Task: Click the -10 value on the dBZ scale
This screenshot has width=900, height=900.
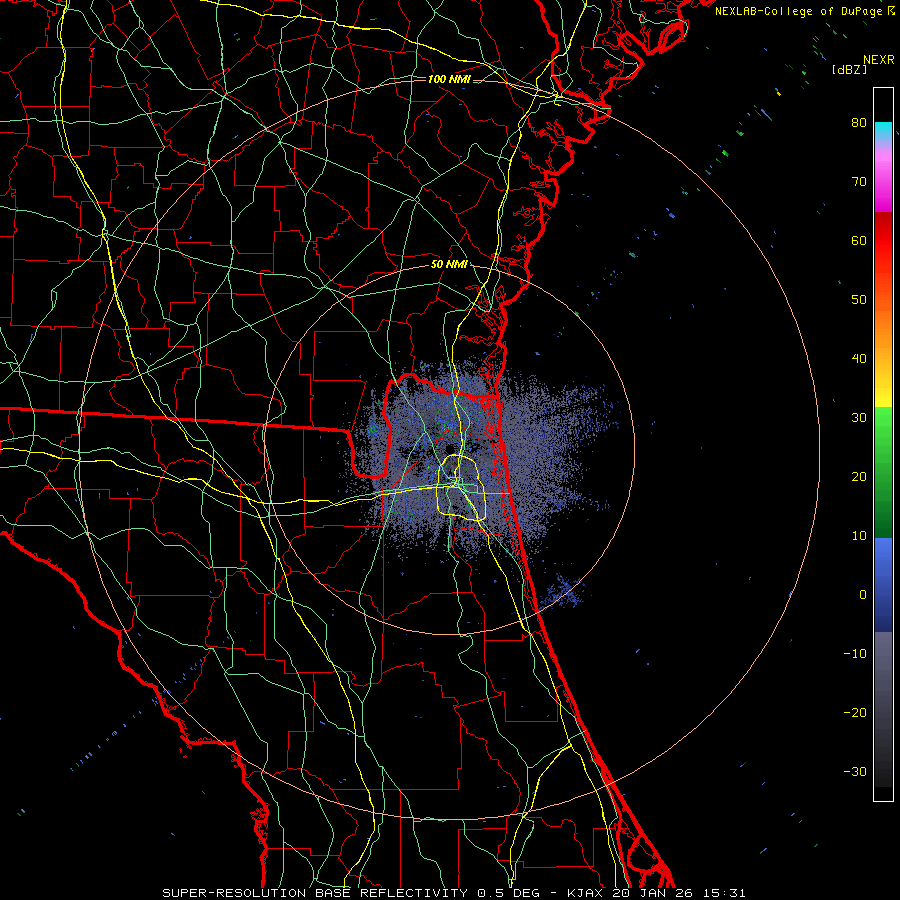Action: 855,654
